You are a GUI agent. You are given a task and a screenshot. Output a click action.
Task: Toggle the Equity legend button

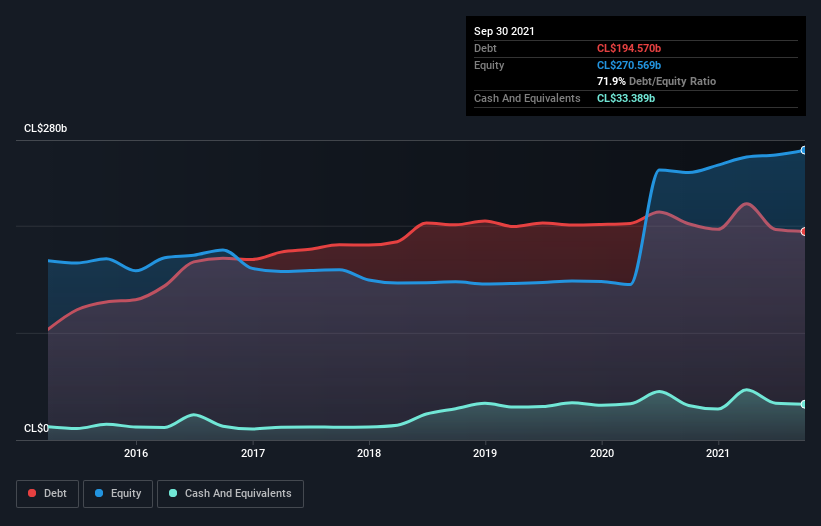coord(118,494)
